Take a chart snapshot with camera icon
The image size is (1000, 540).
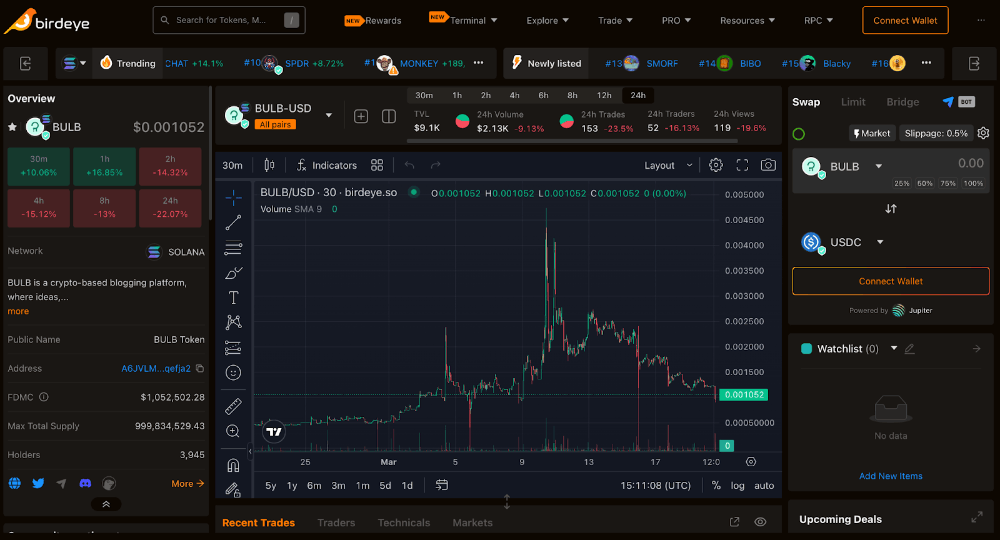point(768,165)
